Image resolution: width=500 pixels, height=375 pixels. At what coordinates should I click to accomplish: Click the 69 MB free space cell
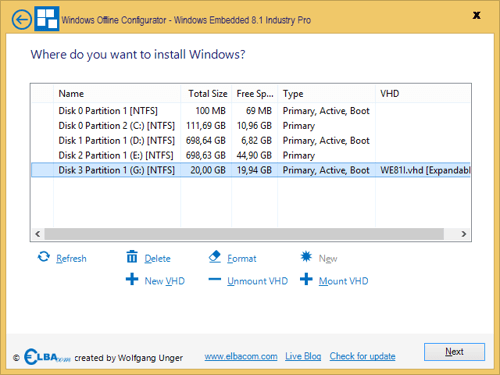pos(259,111)
